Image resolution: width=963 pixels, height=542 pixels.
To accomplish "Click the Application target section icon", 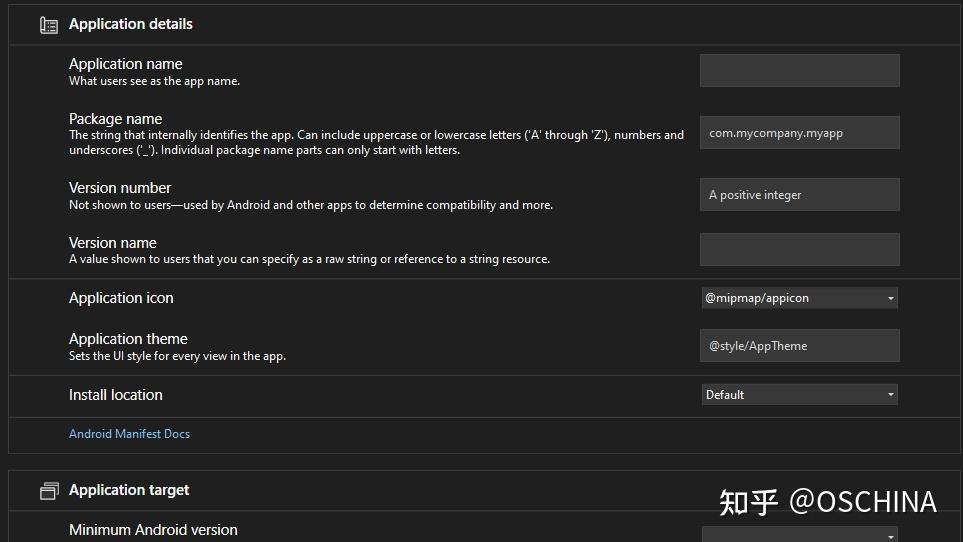I will tap(49, 491).
